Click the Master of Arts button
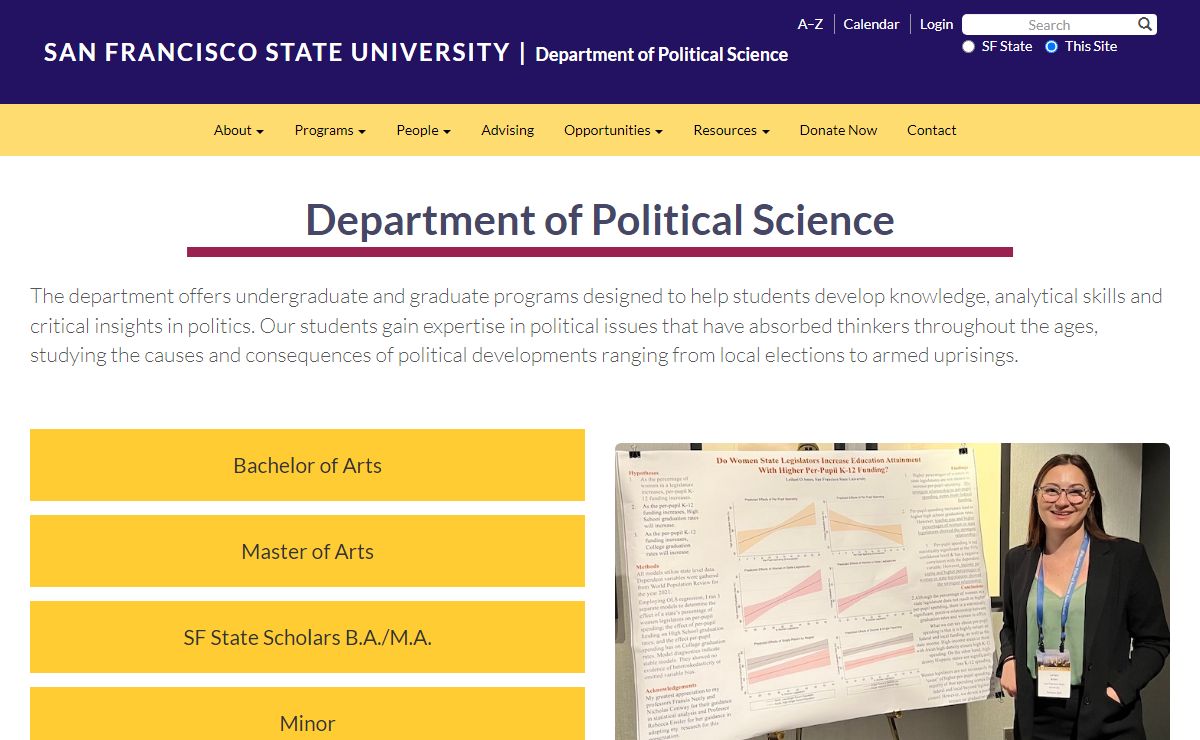The width and height of the screenshot is (1200, 740). (307, 551)
